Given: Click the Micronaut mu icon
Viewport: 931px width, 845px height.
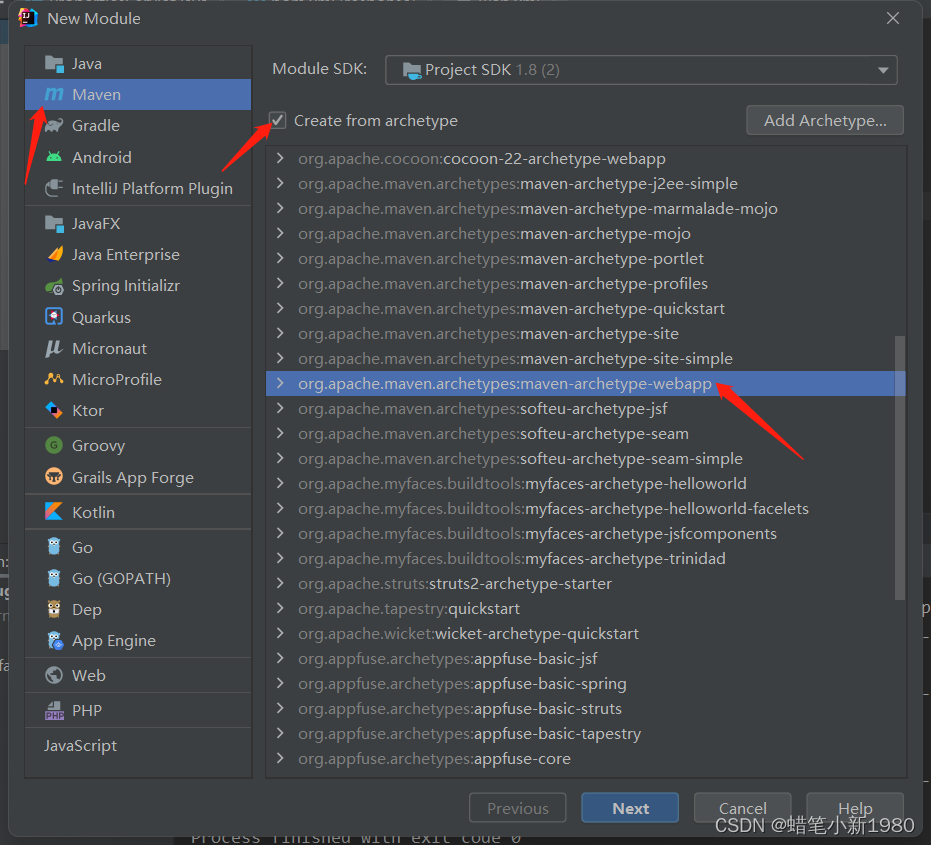Looking at the screenshot, I should point(54,348).
